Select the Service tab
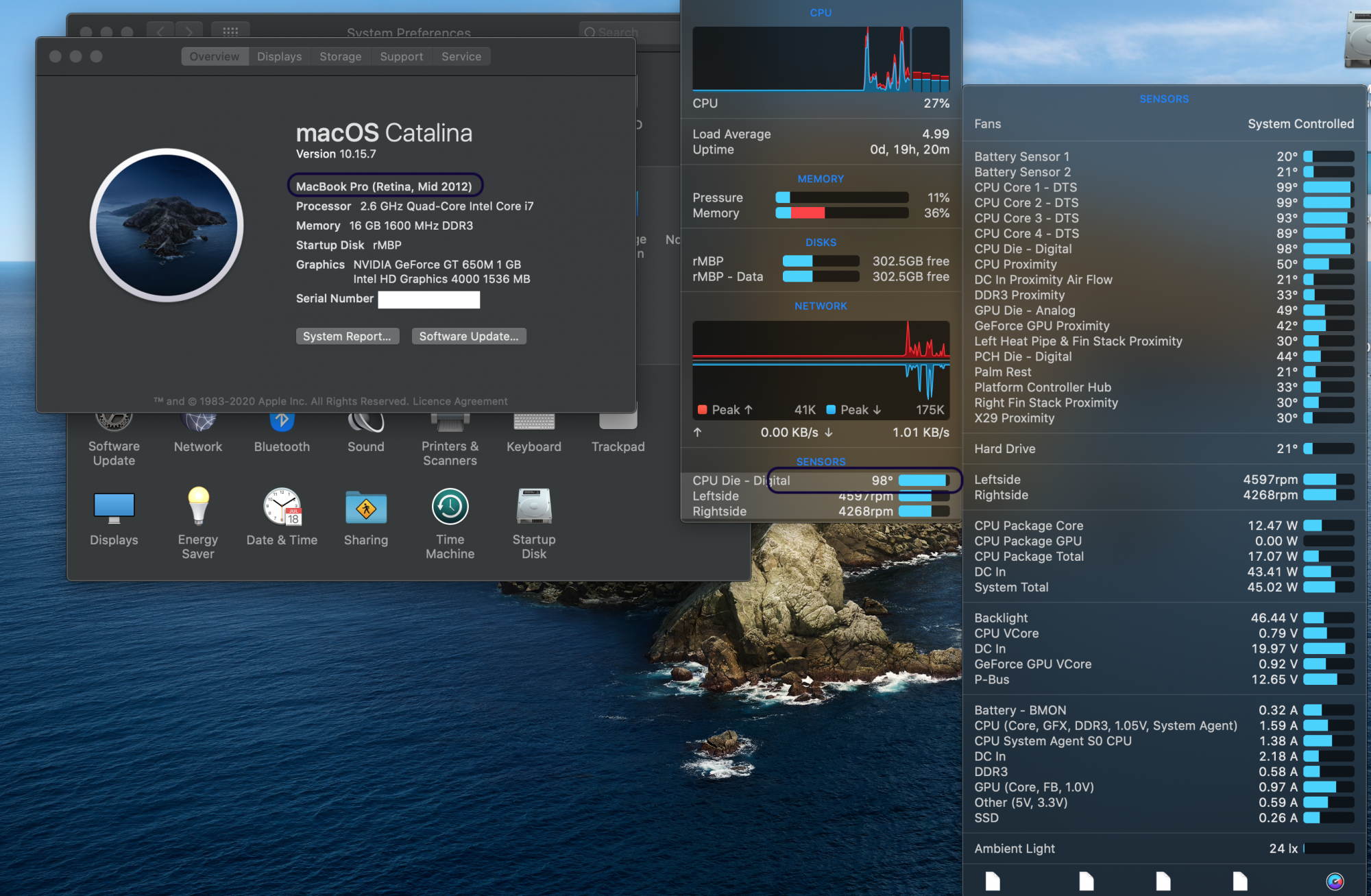This screenshot has width=1371, height=896. pos(461,56)
